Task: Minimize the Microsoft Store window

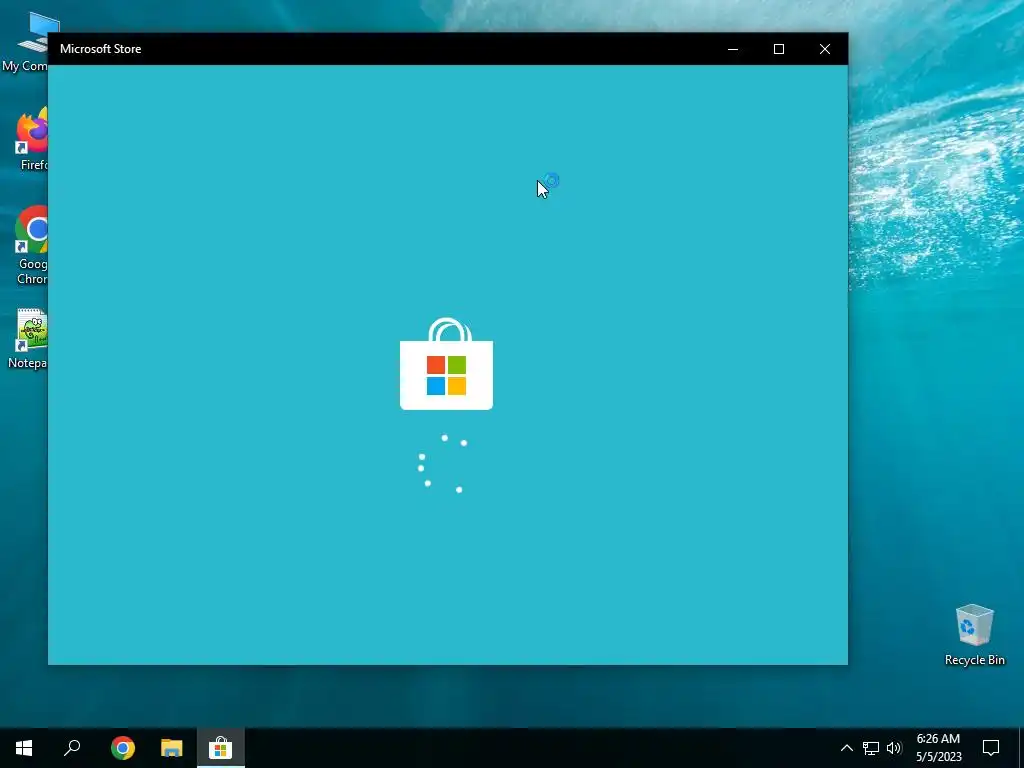Action: pos(733,49)
